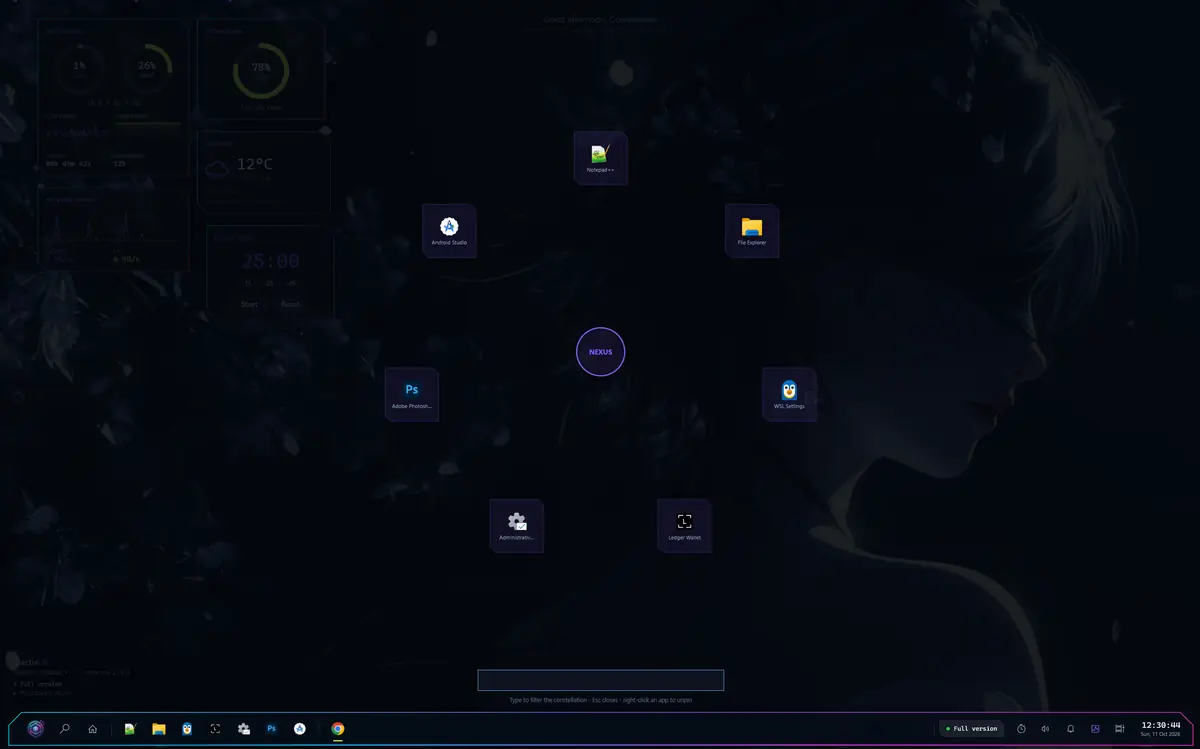The image size is (1200, 749).
Task: Launch the Android Studio tile in the constellation
Action: pyautogui.click(x=449, y=231)
